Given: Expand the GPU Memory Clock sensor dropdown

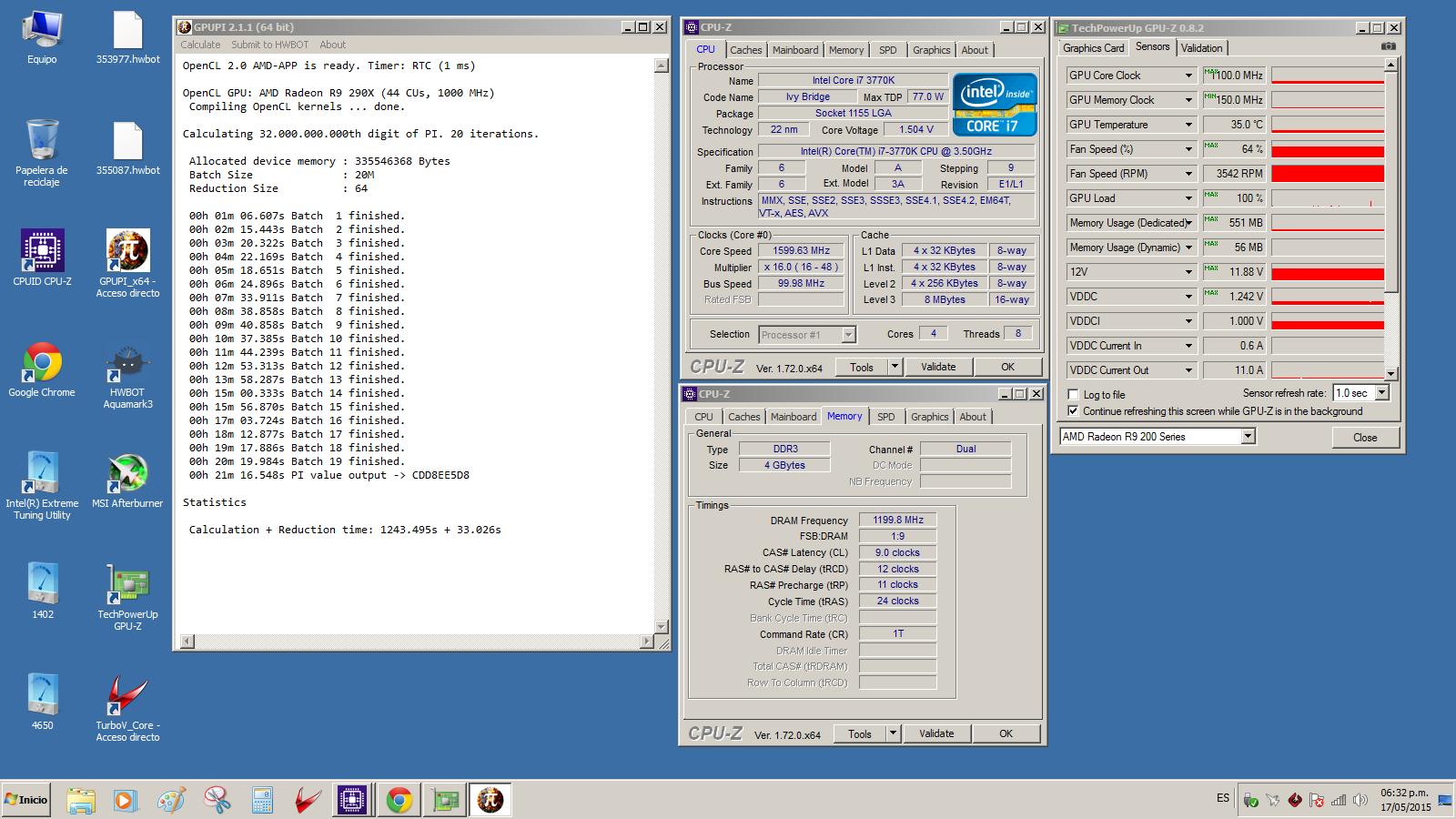Looking at the screenshot, I should pyautogui.click(x=1188, y=100).
